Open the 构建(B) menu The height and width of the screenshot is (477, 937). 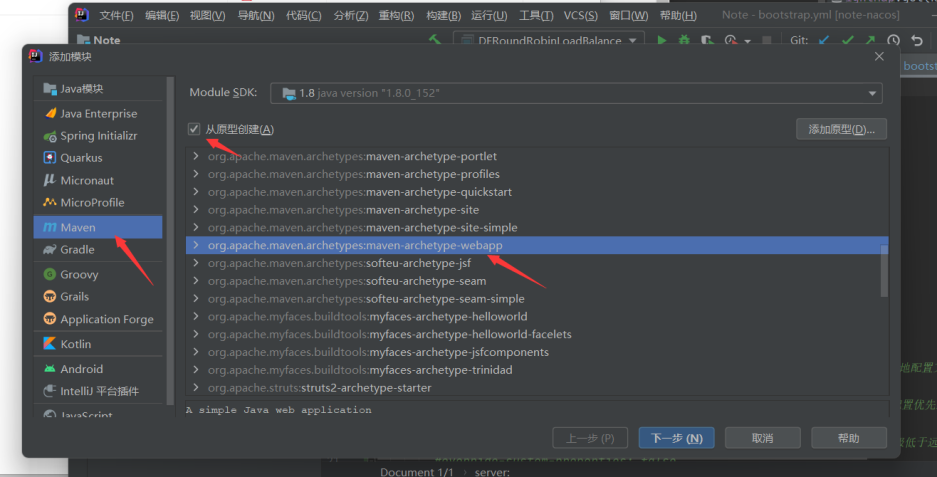[443, 16]
